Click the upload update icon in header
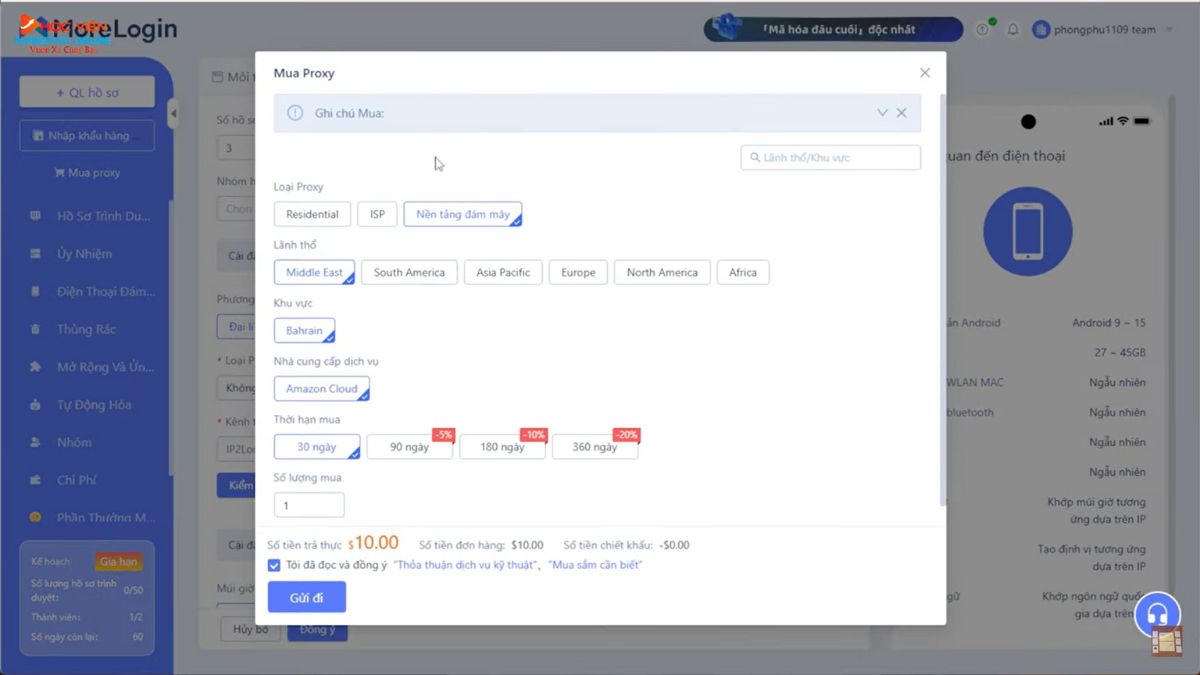 (x=982, y=30)
